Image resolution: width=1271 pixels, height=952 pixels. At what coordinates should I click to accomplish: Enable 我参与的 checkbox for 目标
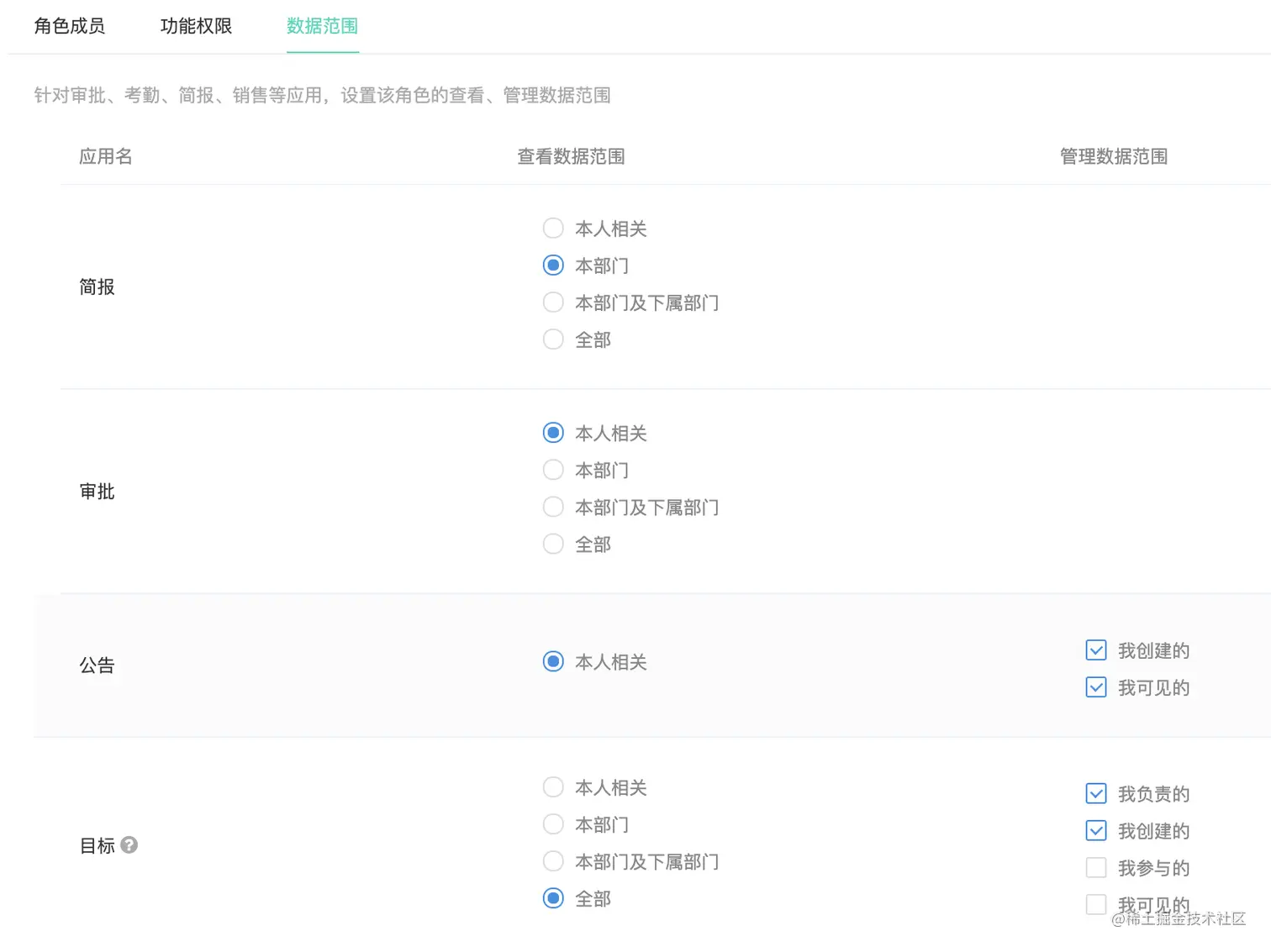click(x=1096, y=868)
